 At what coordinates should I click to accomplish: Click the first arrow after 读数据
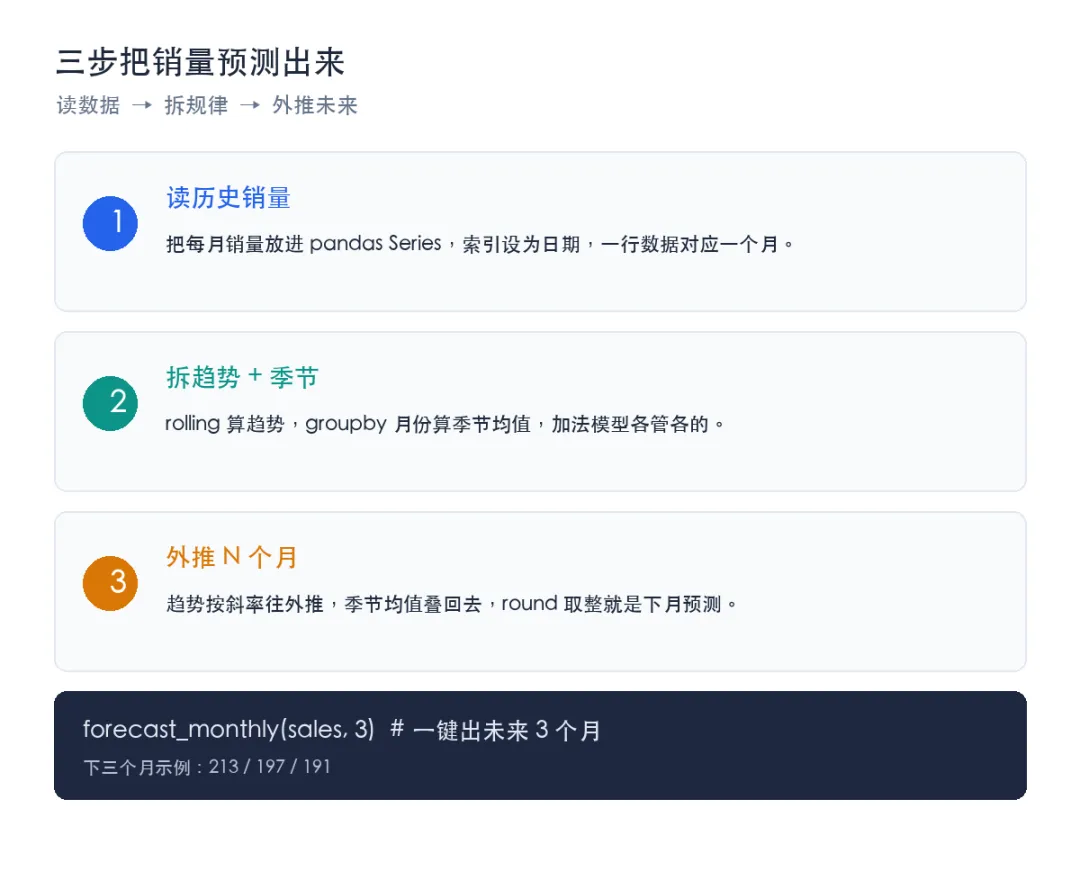point(142,105)
